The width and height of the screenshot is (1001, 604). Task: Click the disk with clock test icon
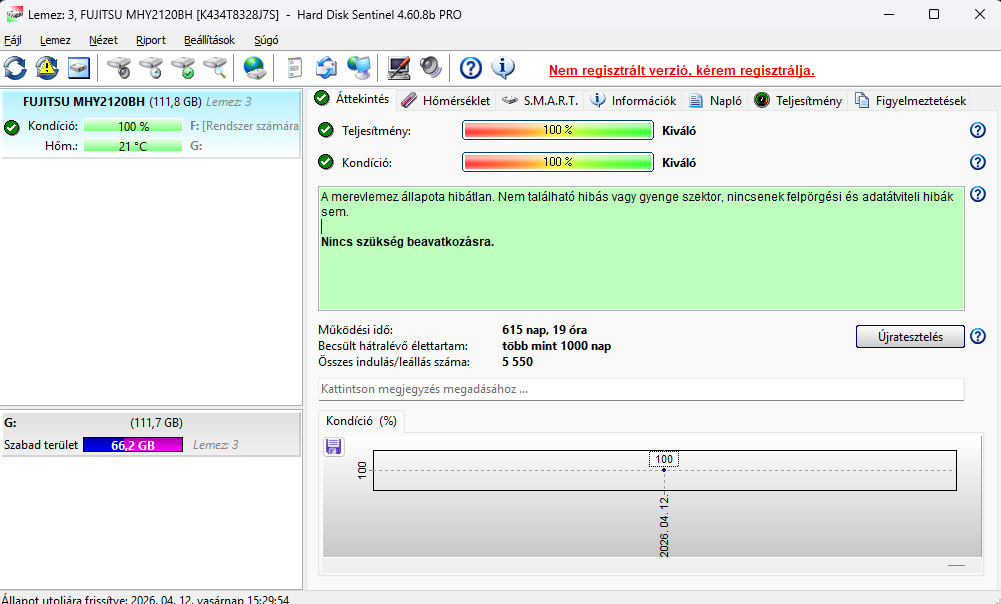(151, 68)
